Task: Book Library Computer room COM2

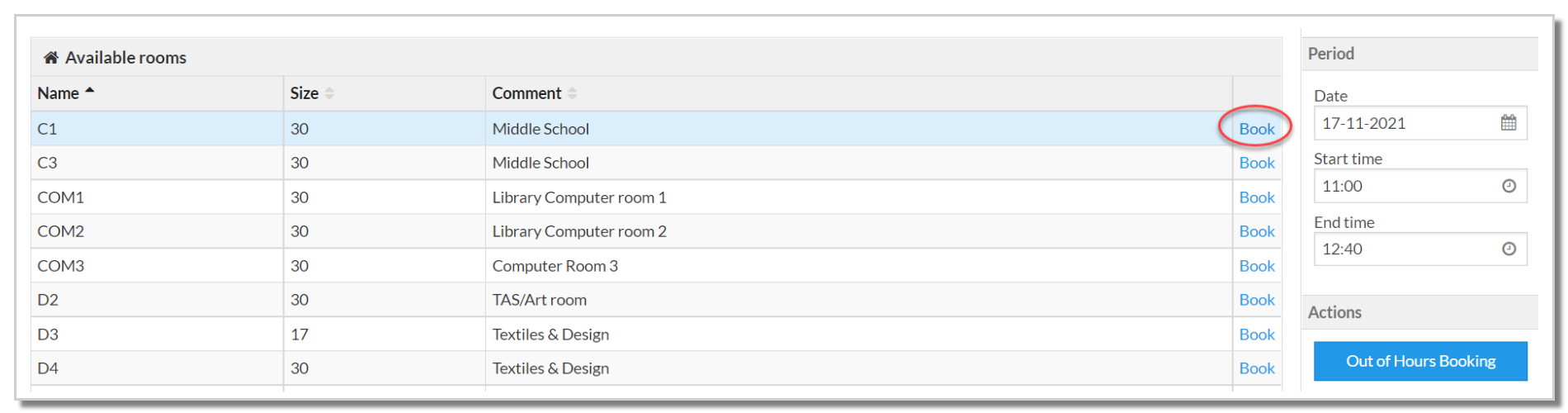Action: (1256, 231)
